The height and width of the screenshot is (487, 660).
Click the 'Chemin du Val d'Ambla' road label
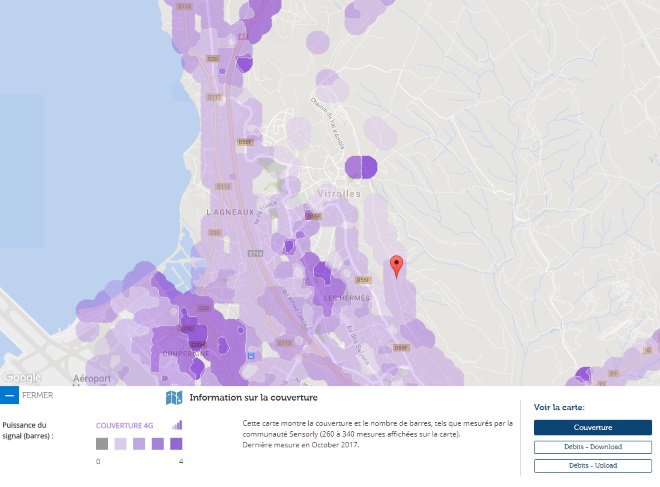click(x=328, y=123)
